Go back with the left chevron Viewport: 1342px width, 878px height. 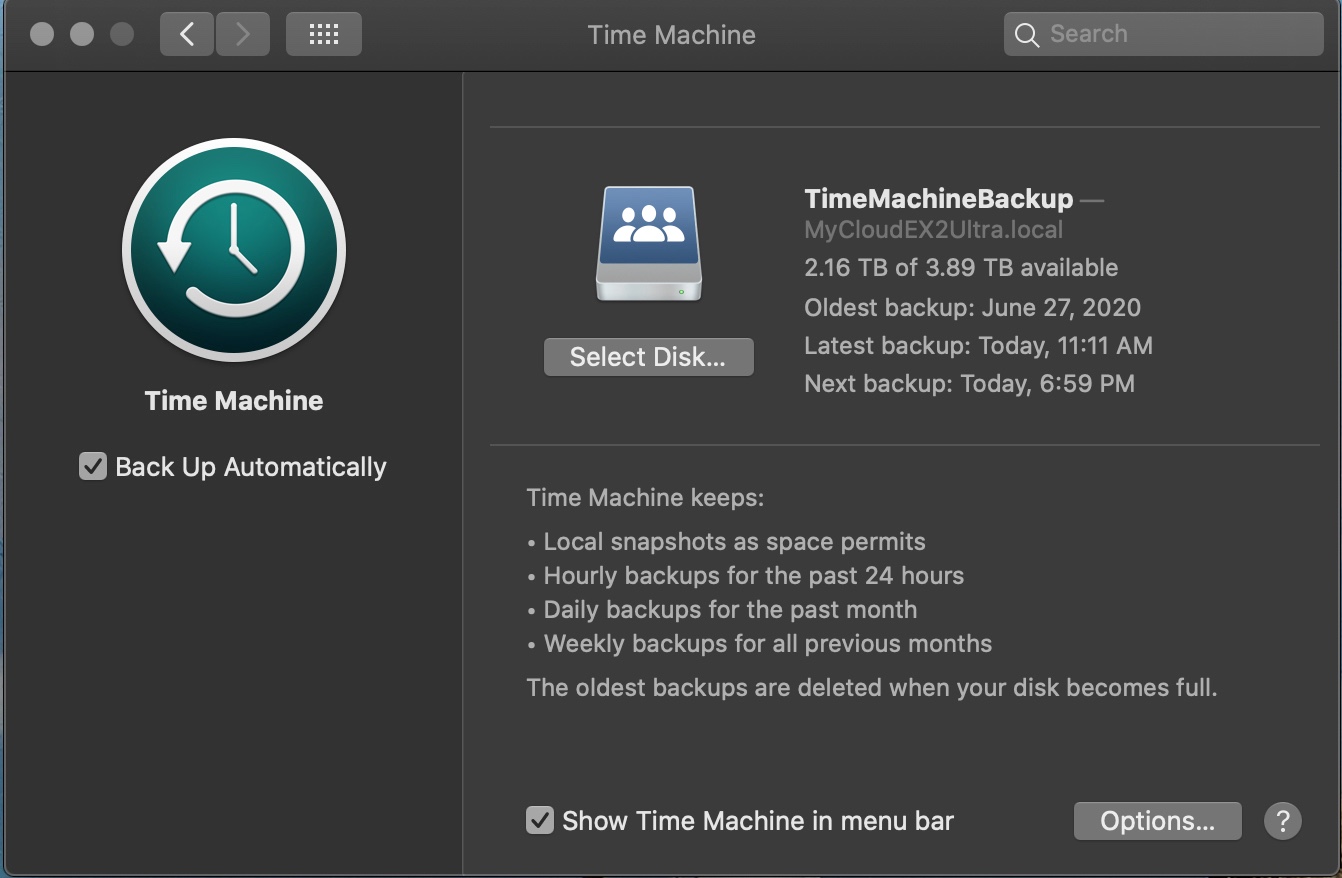[x=187, y=34]
